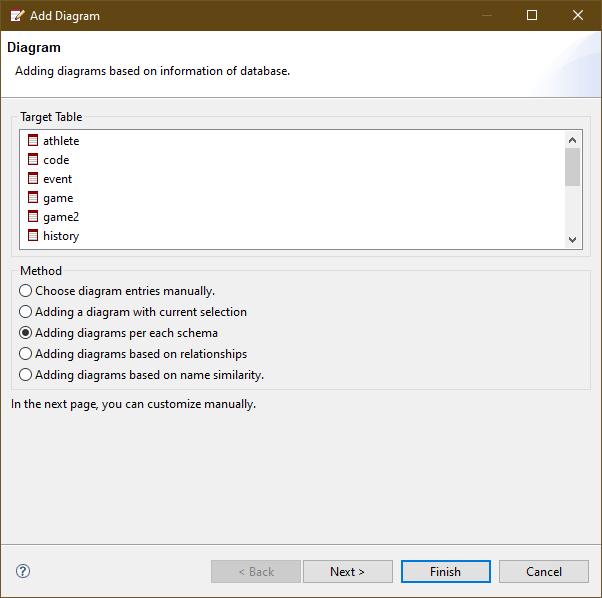Click the table icon next to event
This screenshot has height=598, width=602.
tap(33, 179)
